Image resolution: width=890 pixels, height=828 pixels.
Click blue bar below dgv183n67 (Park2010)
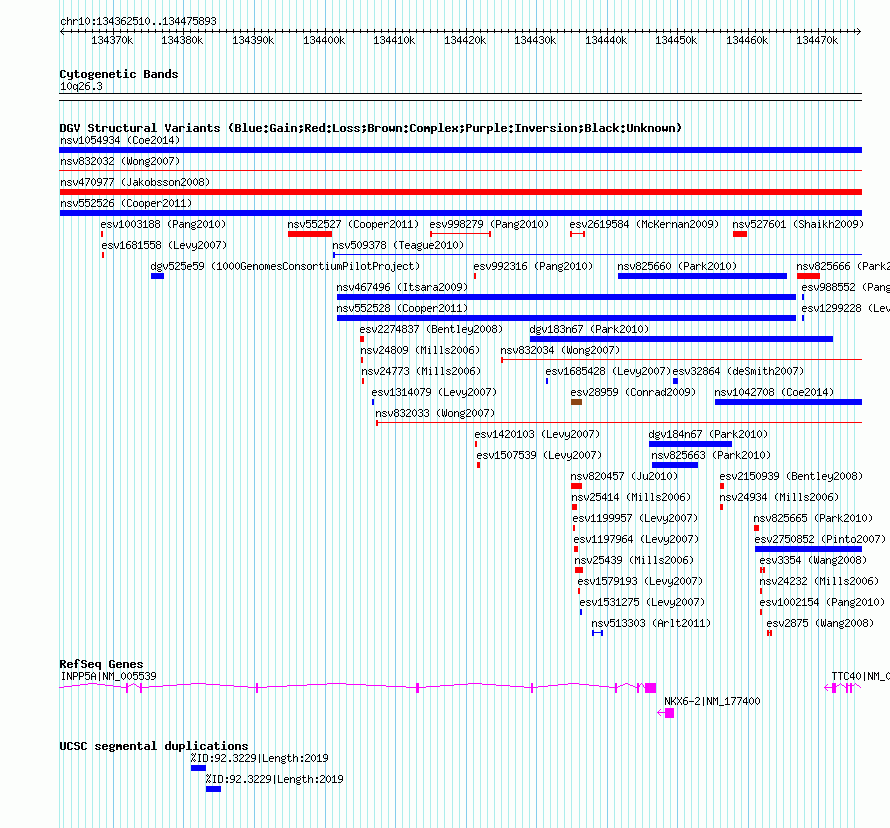point(681,339)
